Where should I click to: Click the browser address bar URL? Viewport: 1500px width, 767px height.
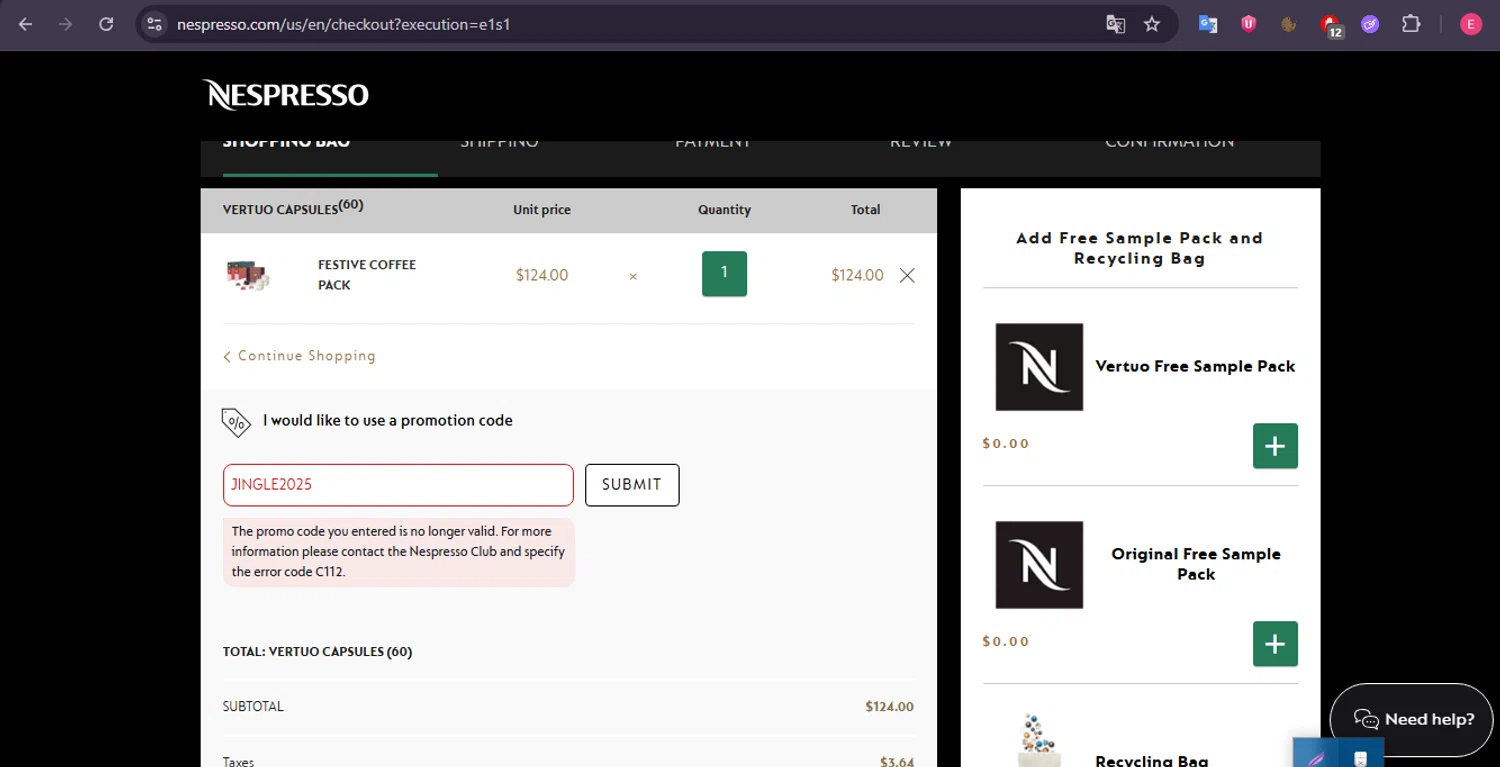coord(344,24)
